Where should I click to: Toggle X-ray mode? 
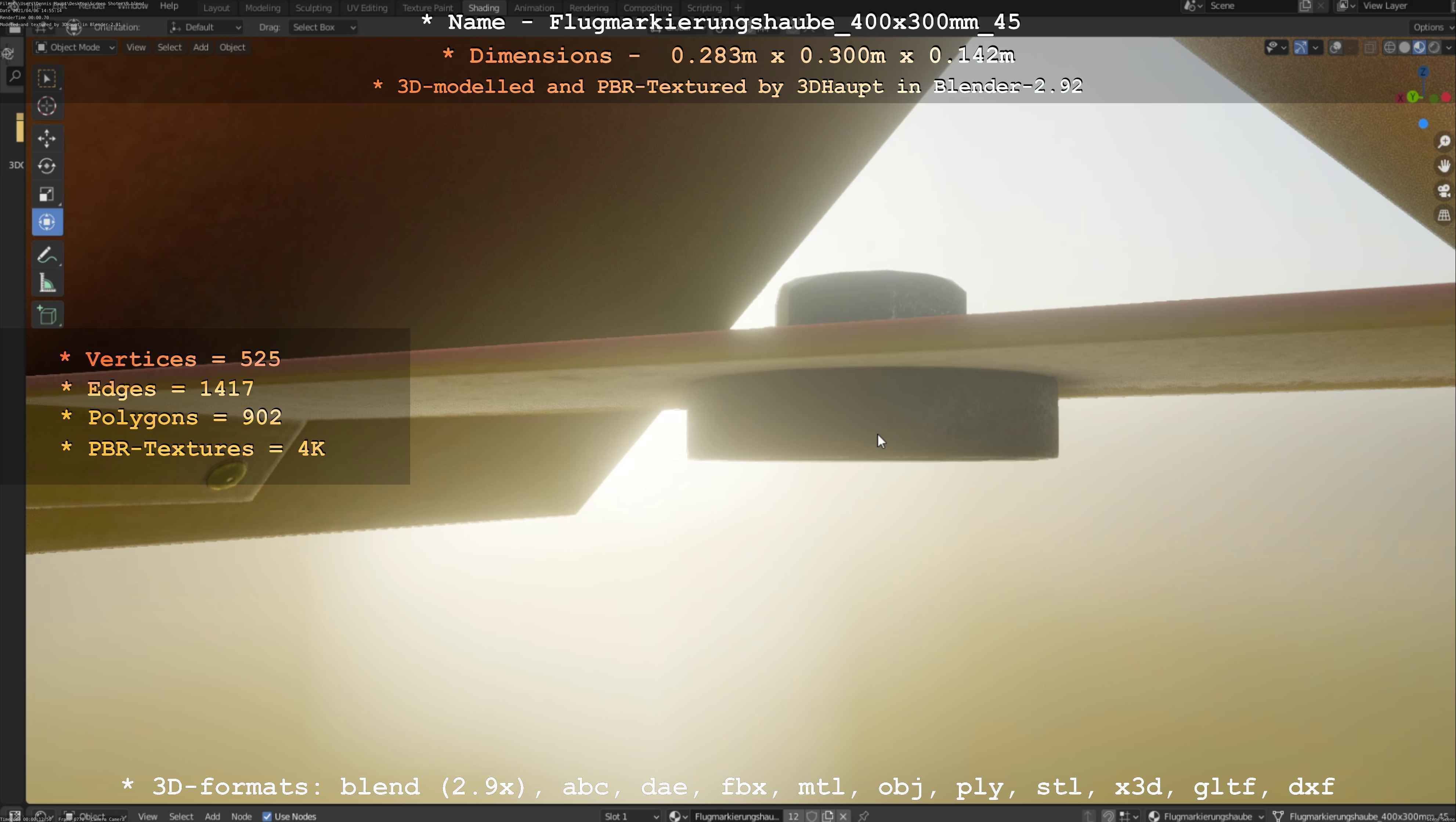coord(1370,47)
